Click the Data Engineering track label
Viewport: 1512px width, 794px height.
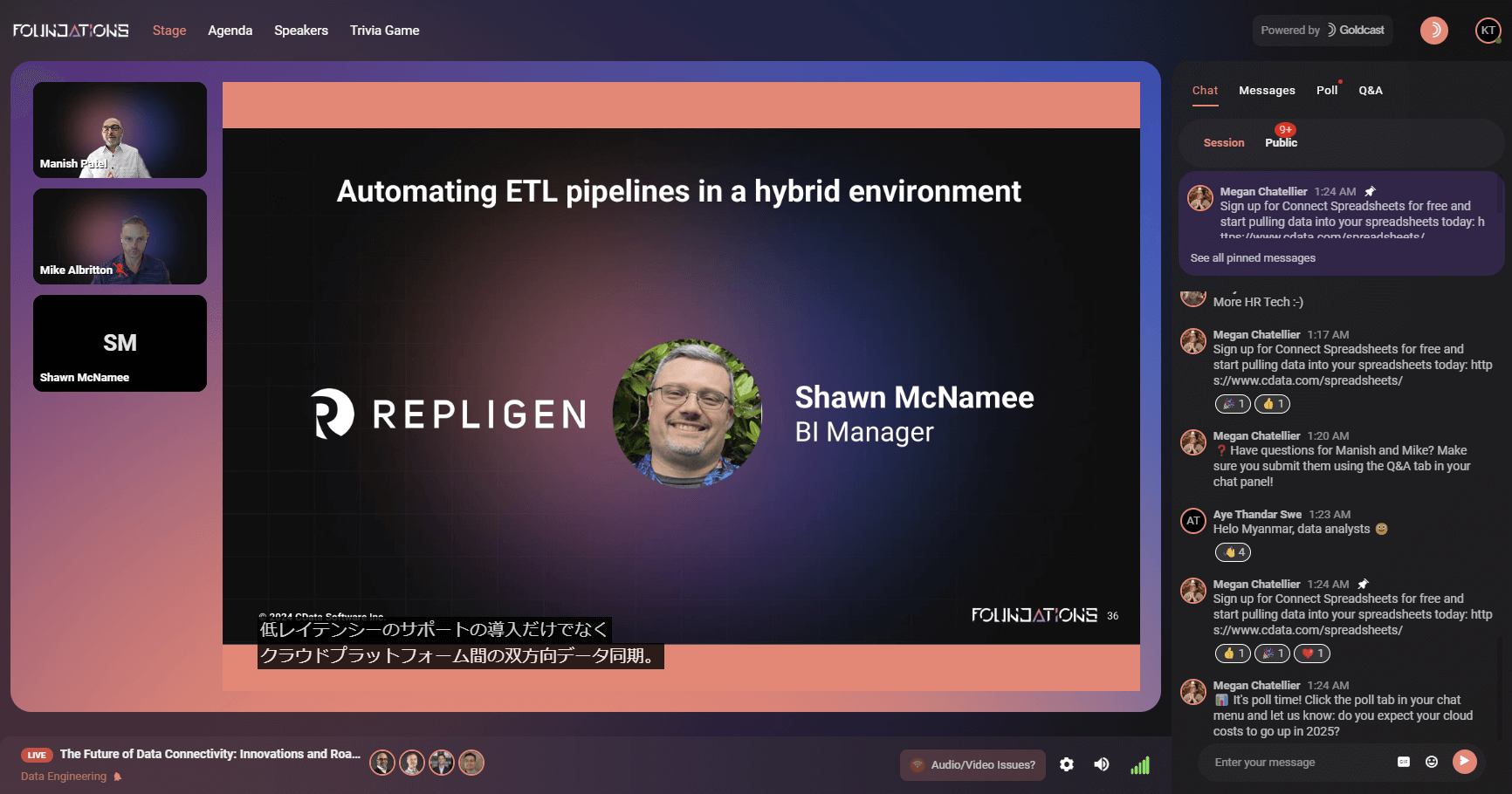pyautogui.click(x=64, y=777)
